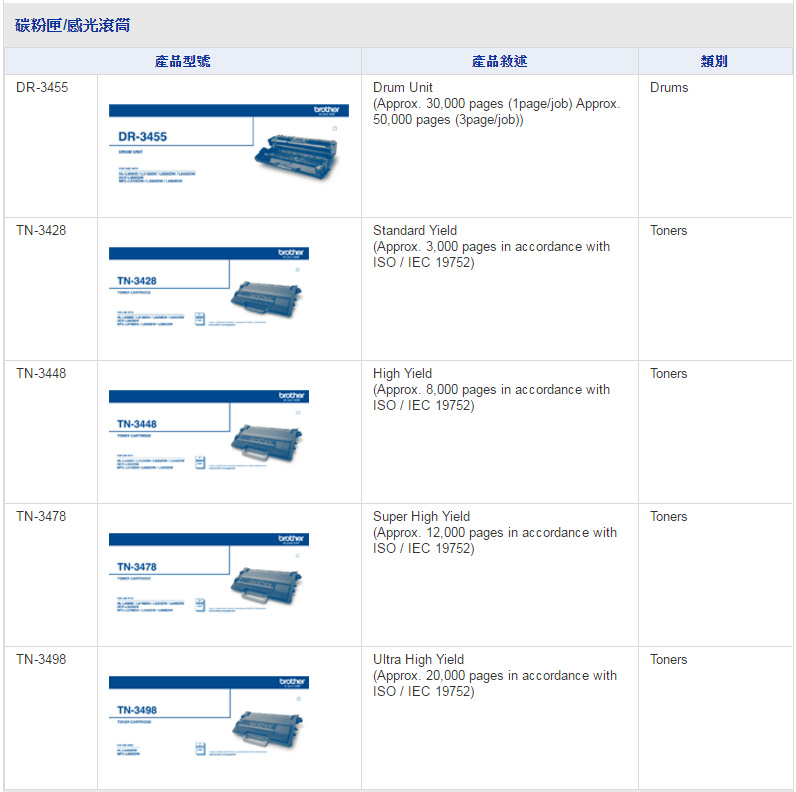Click the Standard Yield description text
This screenshot has width=796, height=792.
coord(491,247)
